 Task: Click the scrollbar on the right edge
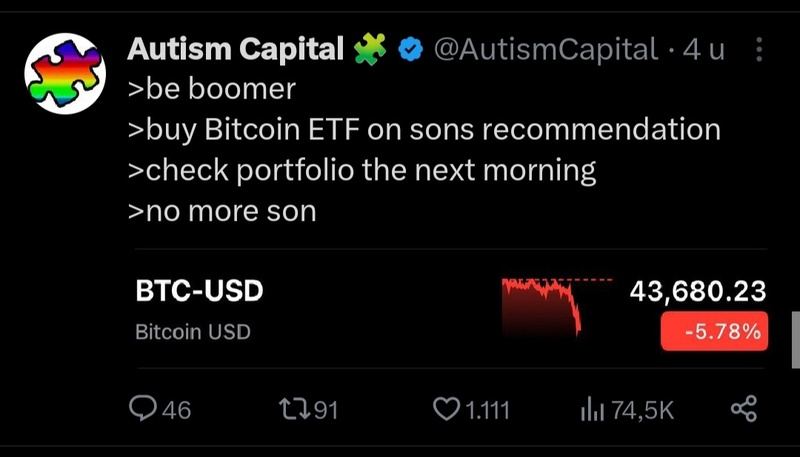coord(795,340)
